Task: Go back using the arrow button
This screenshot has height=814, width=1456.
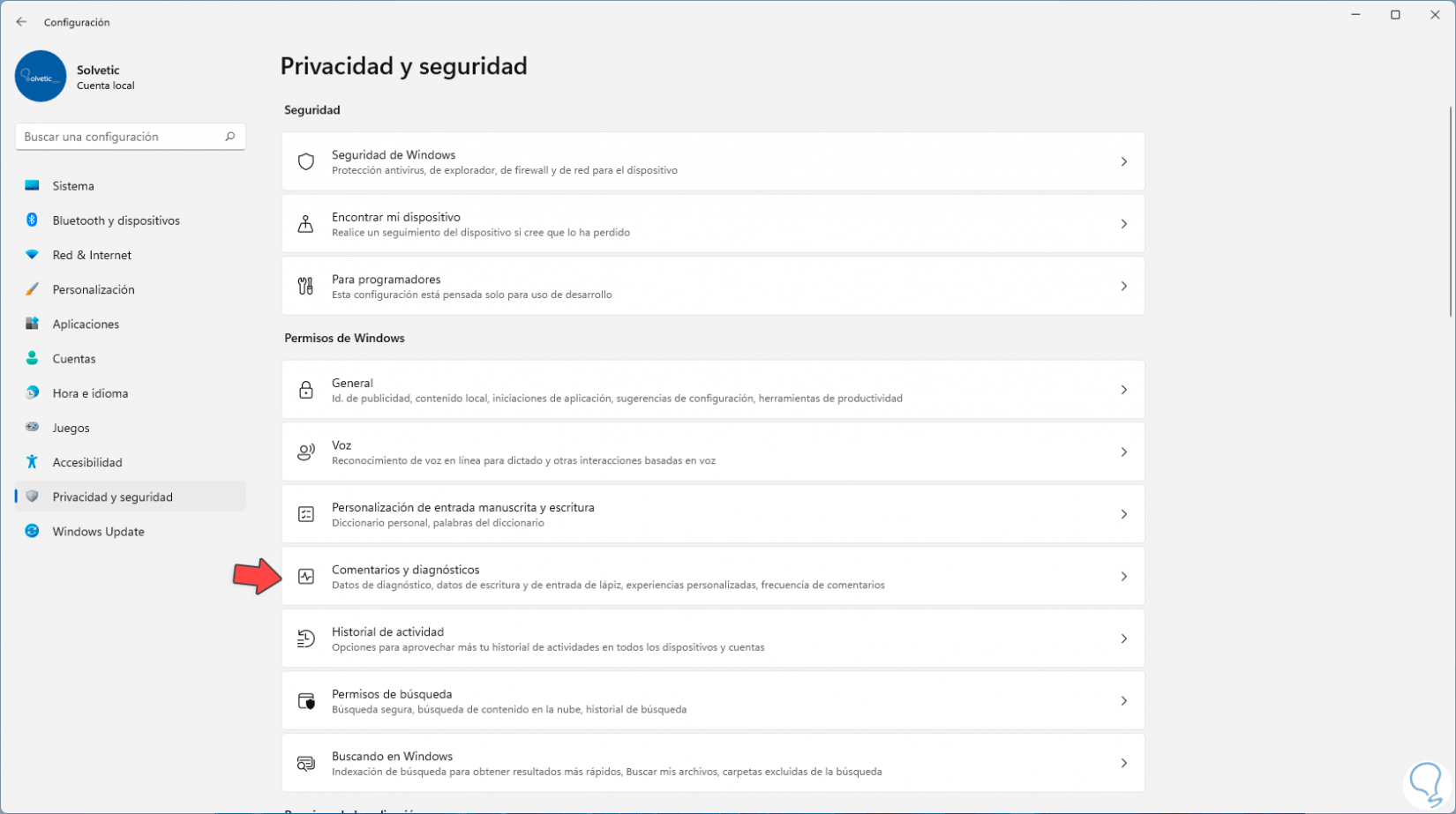Action: coord(21,22)
